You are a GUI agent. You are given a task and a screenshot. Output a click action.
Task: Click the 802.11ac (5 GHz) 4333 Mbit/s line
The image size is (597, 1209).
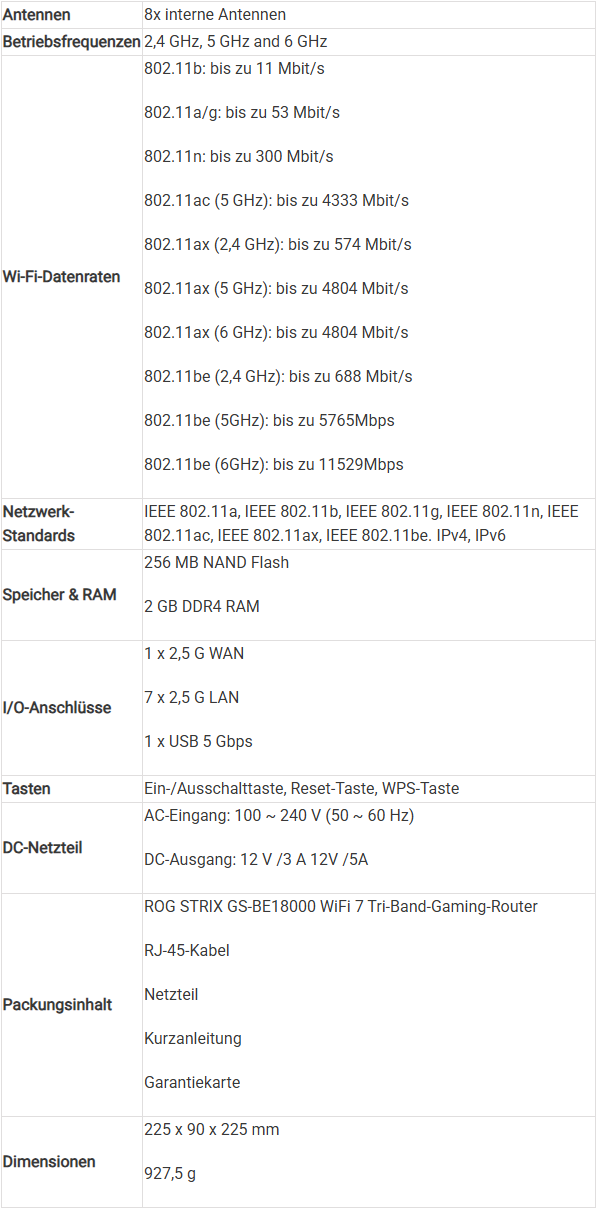[277, 200]
